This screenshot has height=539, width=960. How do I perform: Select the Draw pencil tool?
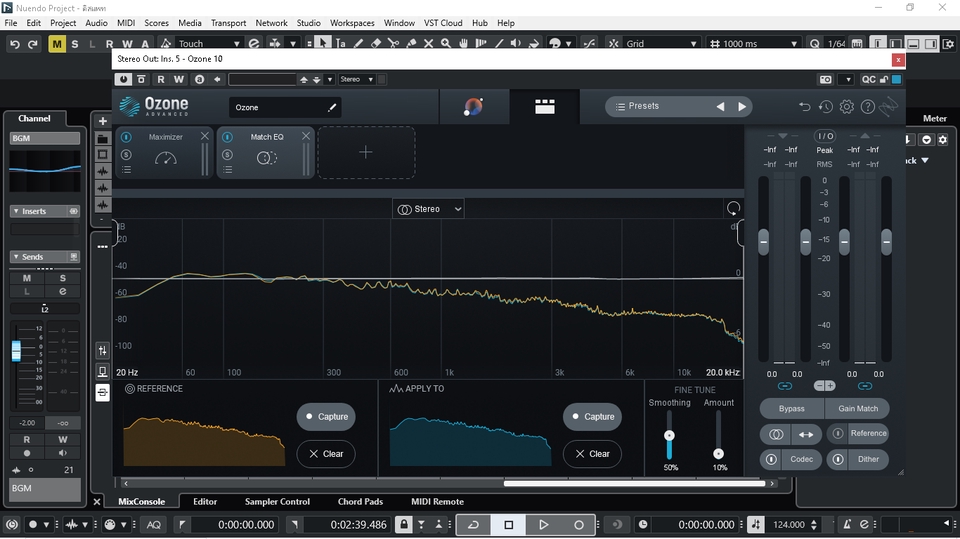358,43
